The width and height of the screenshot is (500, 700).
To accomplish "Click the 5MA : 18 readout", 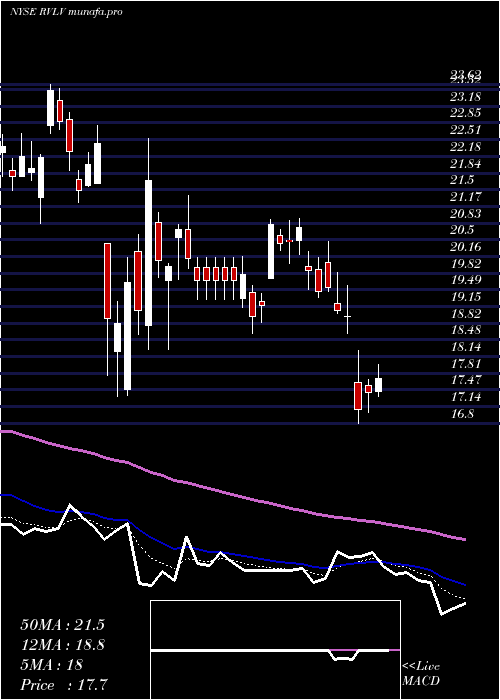I will (x=51, y=665).
